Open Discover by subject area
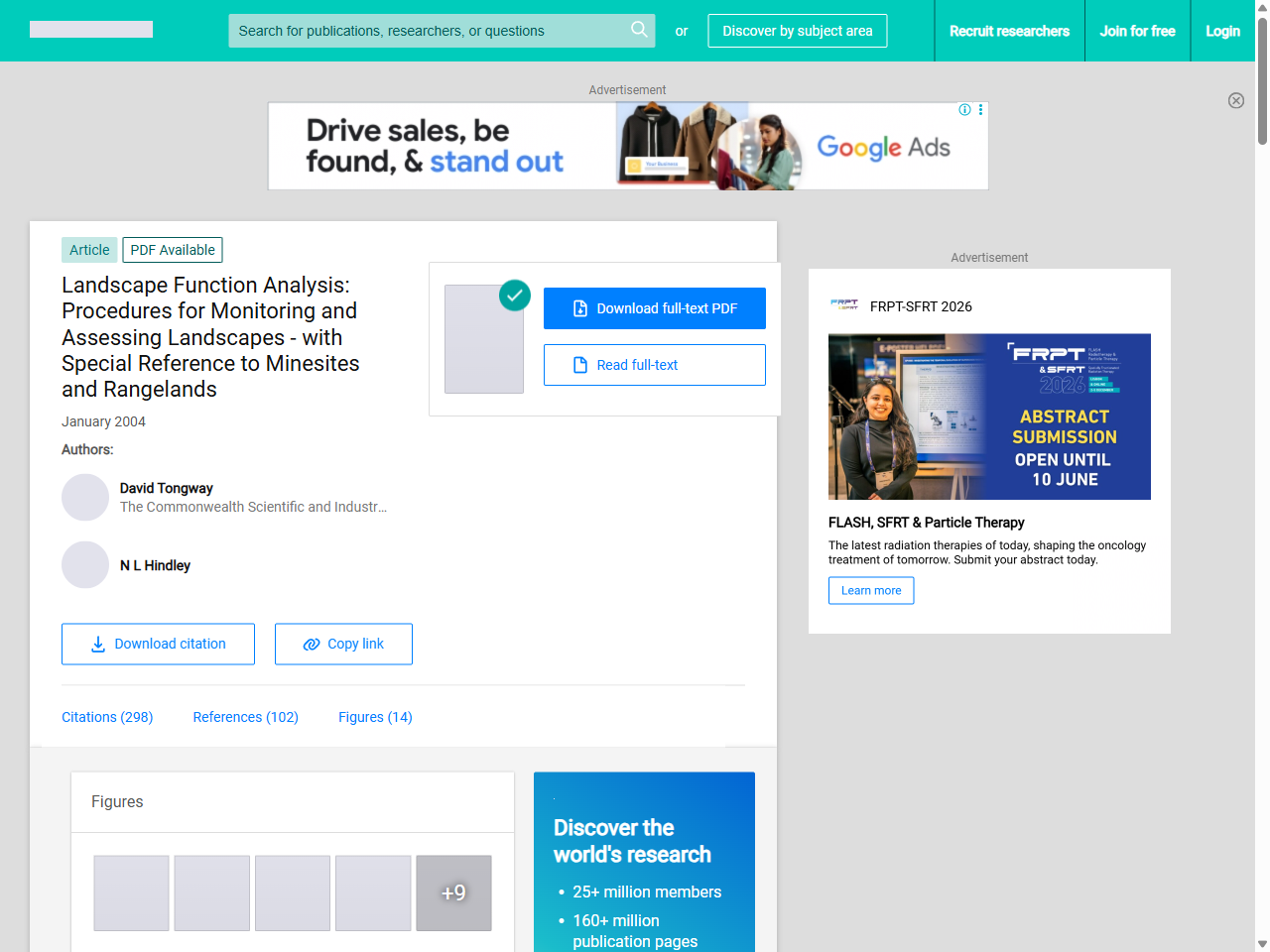Image resolution: width=1270 pixels, height=952 pixels. pos(798,31)
